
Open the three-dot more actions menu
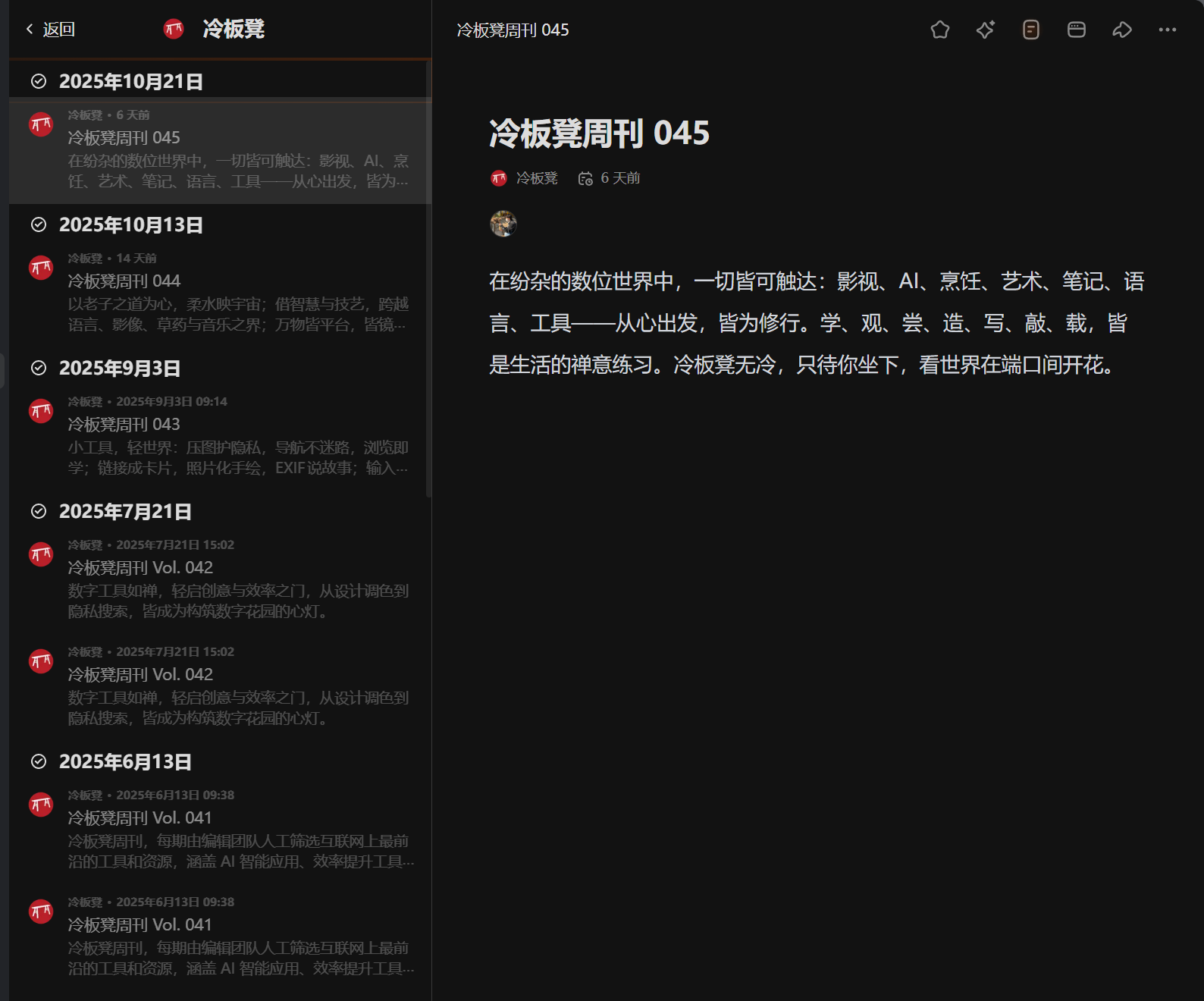1167,30
